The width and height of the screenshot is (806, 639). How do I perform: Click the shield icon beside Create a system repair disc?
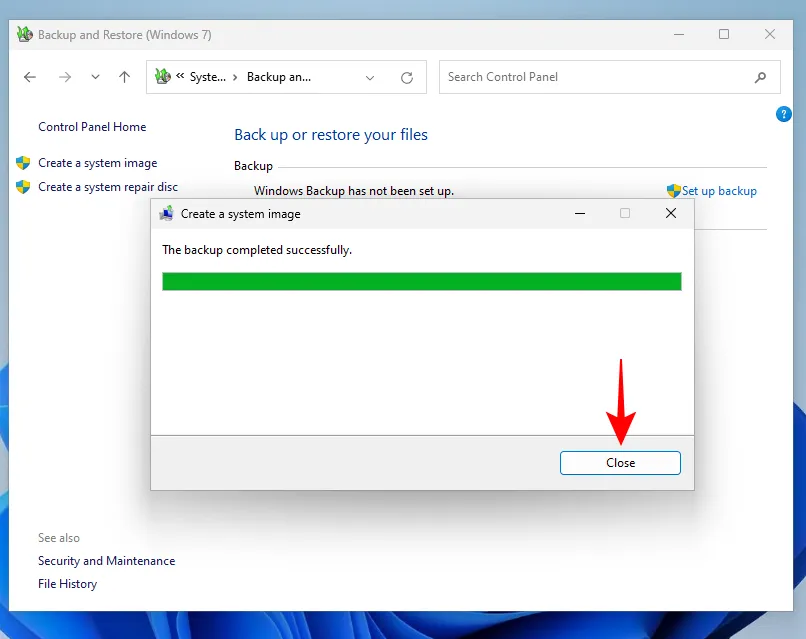[x=23, y=187]
